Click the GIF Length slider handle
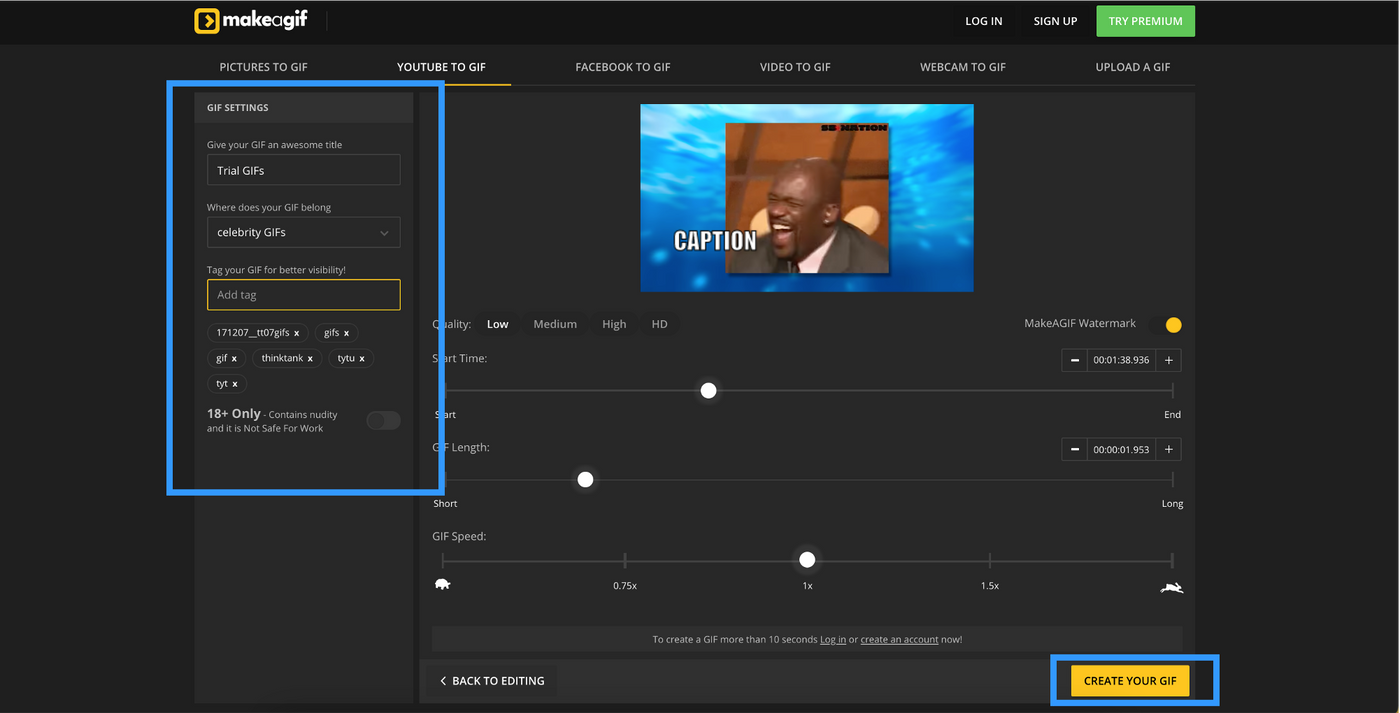The height and width of the screenshot is (713, 1400). coord(585,480)
